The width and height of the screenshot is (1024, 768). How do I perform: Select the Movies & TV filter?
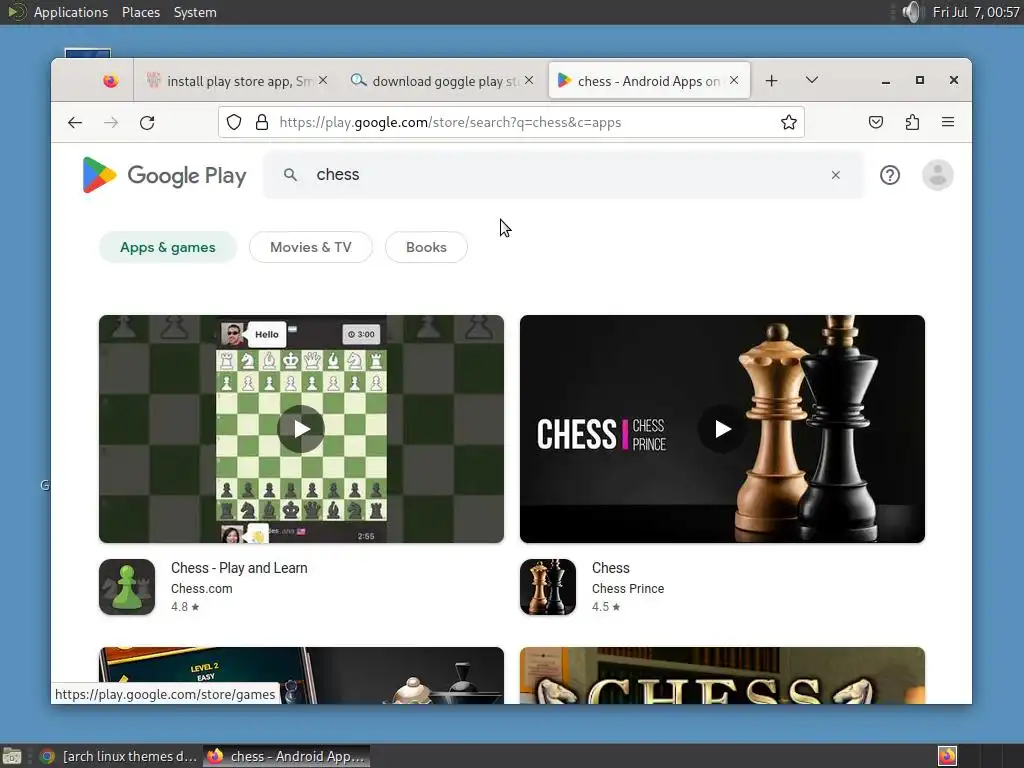[311, 248]
